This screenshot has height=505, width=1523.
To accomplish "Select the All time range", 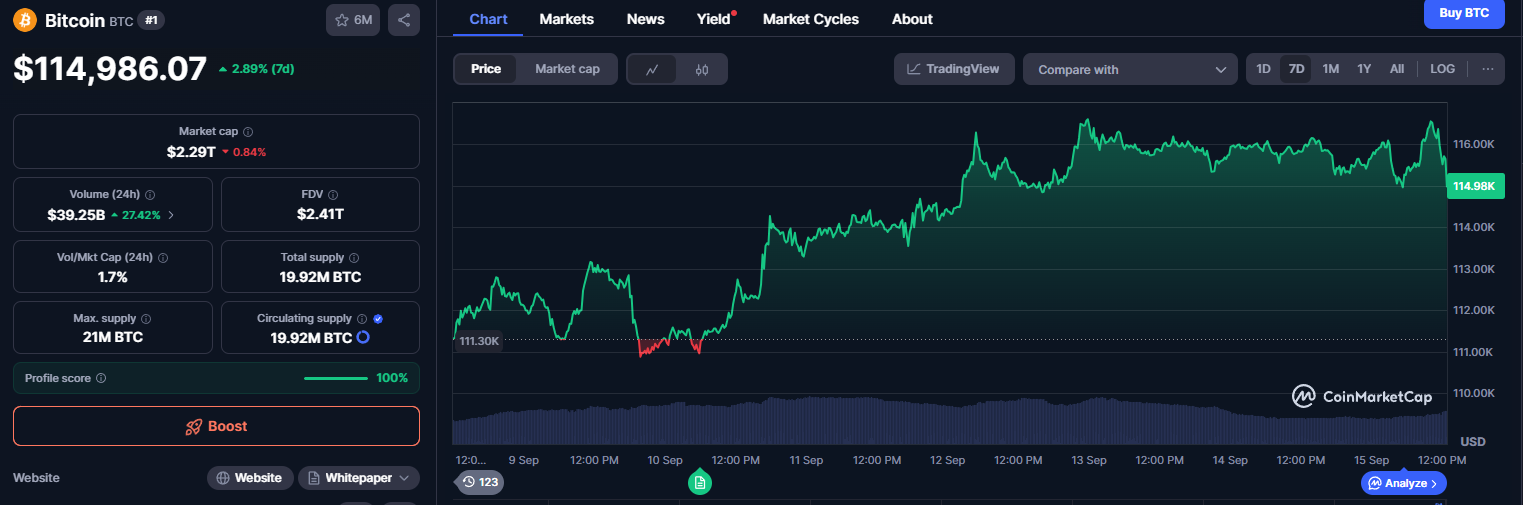I will click(x=1397, y=69).
